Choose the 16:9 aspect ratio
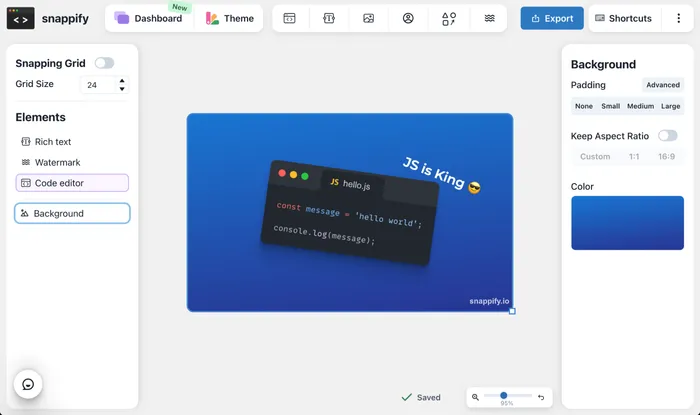Viewport: 700px width, 415px height. pyautogui.click(x=666, y=157)
